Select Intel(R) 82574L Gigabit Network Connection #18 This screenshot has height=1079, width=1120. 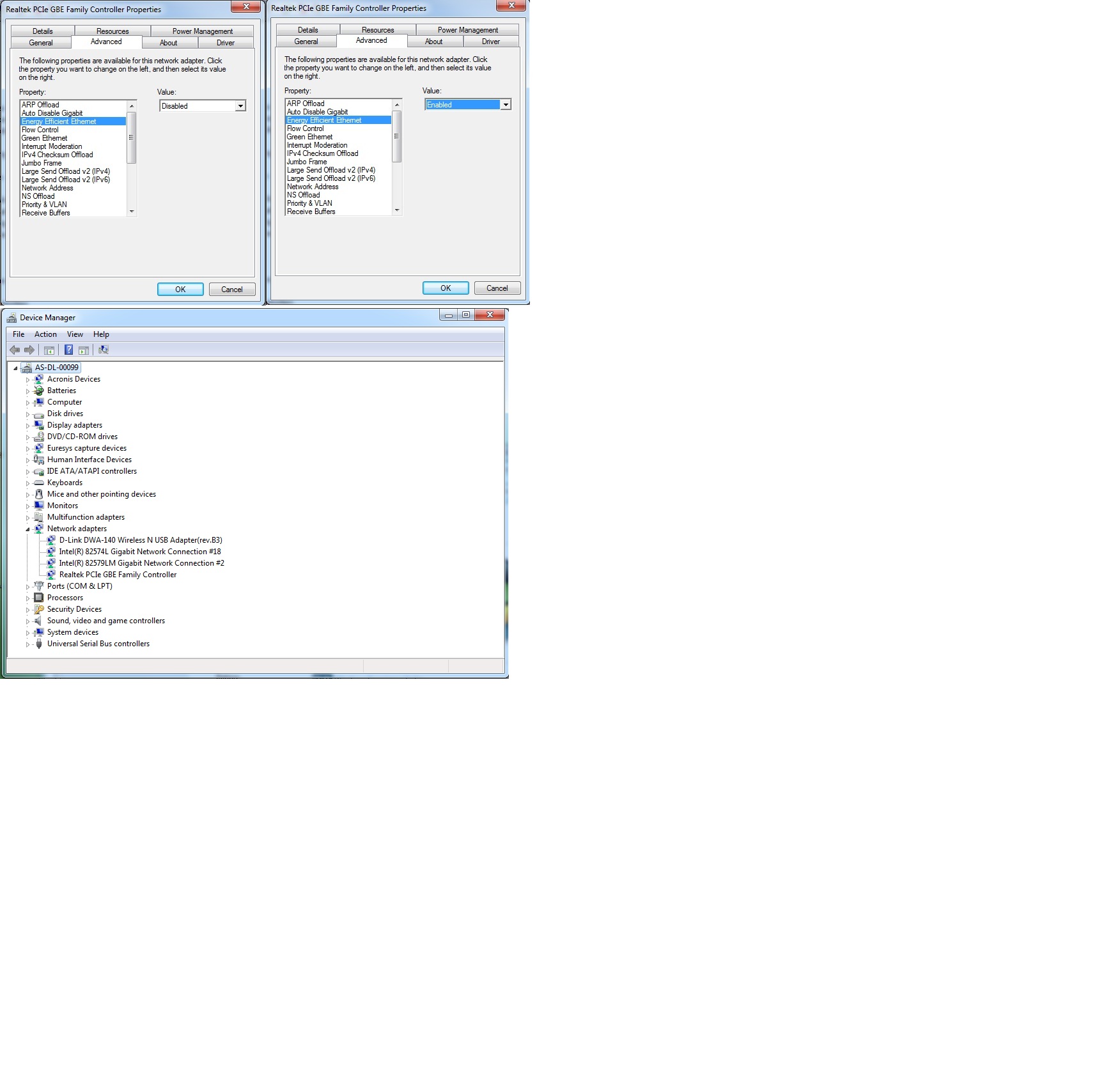(x=140, y=552)
